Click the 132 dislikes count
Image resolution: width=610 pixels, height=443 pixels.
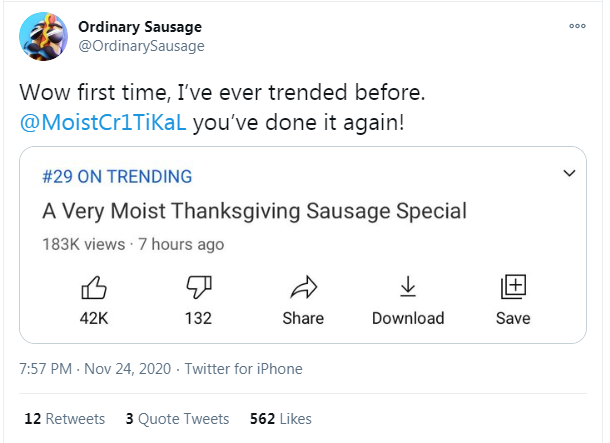198,318
